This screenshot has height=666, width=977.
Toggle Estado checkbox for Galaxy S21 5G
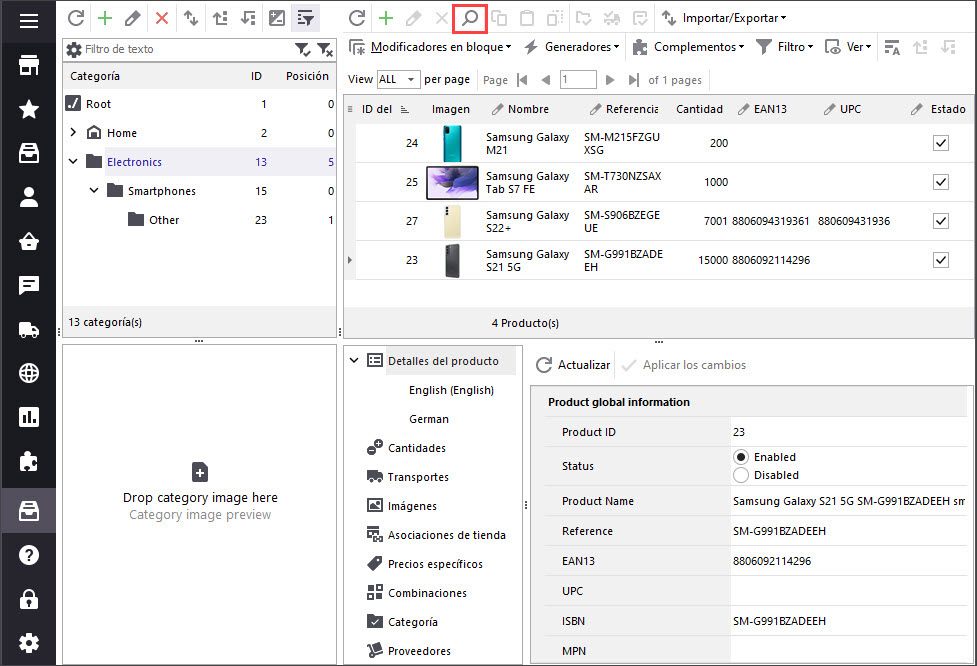(x=941, y=260)
